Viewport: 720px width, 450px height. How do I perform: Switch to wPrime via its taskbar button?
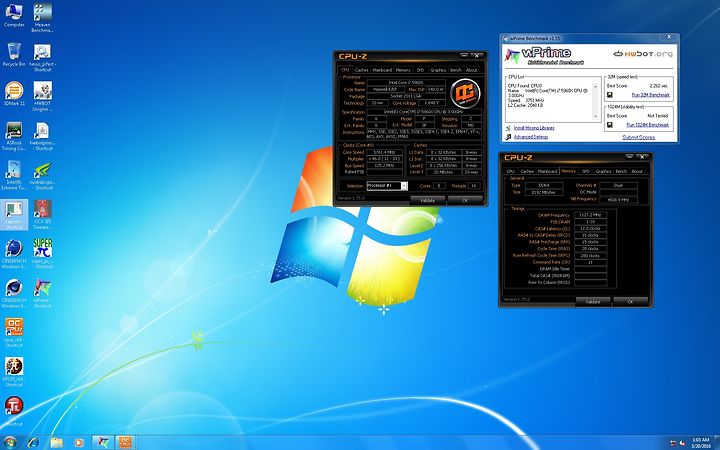(x=103, y=443)
